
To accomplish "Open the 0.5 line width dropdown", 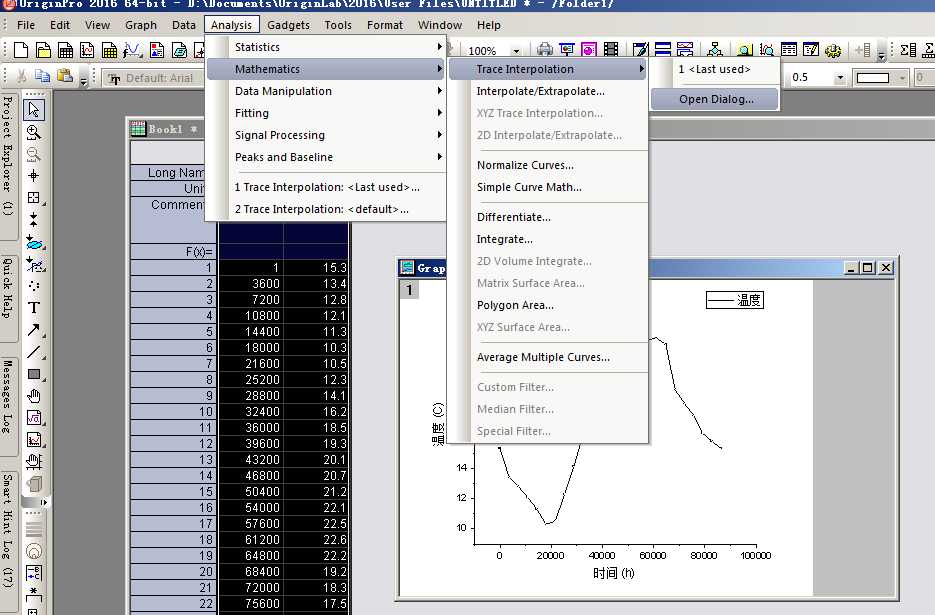I will (x=840, y=78).
